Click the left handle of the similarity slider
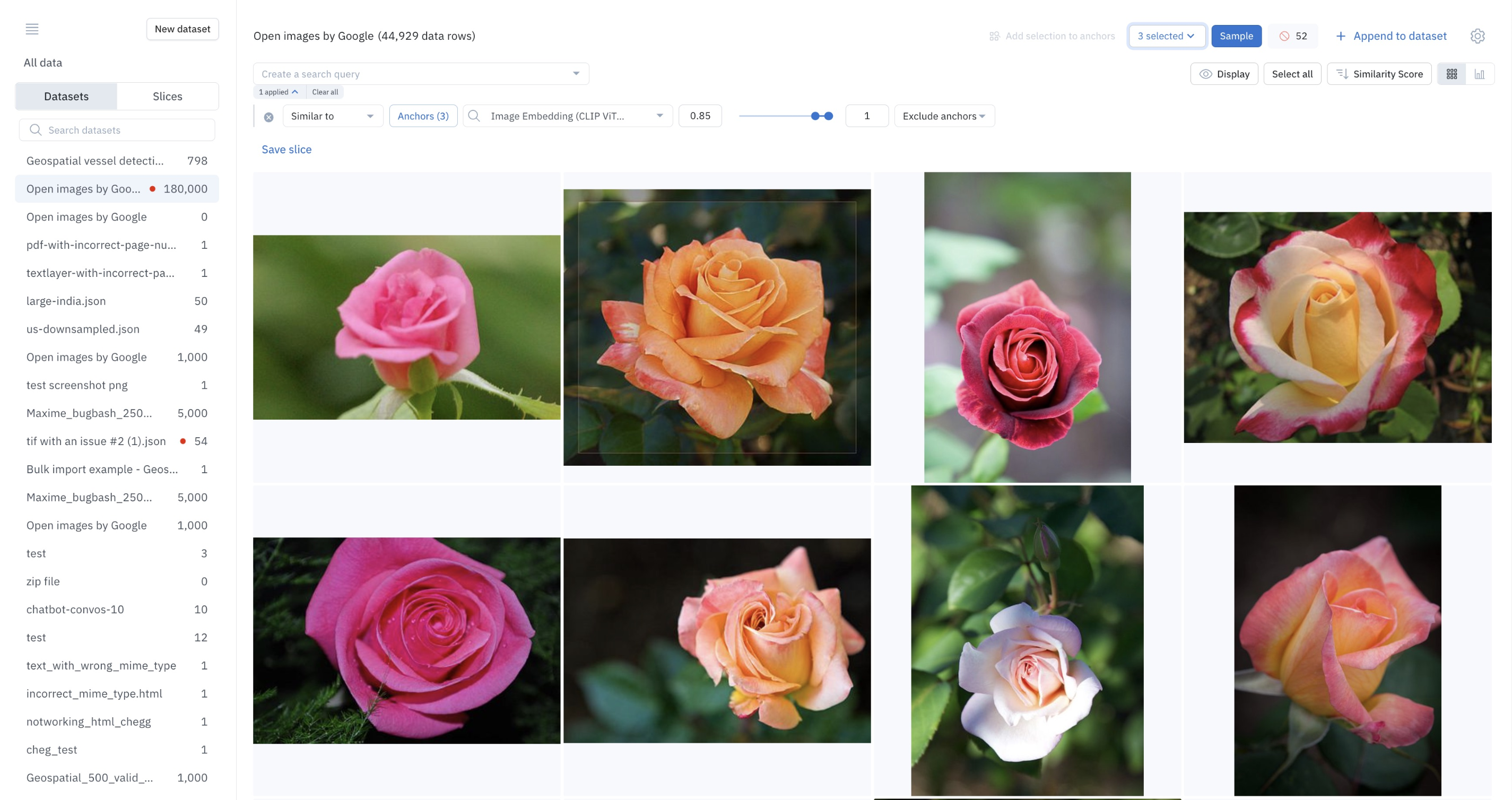This screenshot has height=800, width=1512. (x=815, y=116)
